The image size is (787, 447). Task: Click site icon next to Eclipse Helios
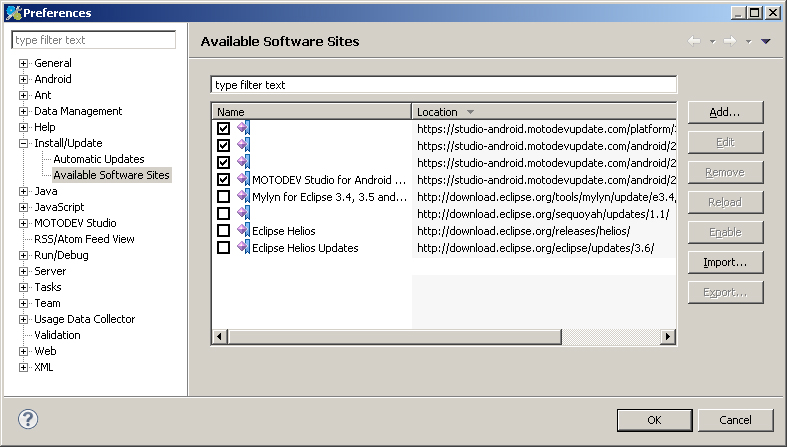coord(243,230)
